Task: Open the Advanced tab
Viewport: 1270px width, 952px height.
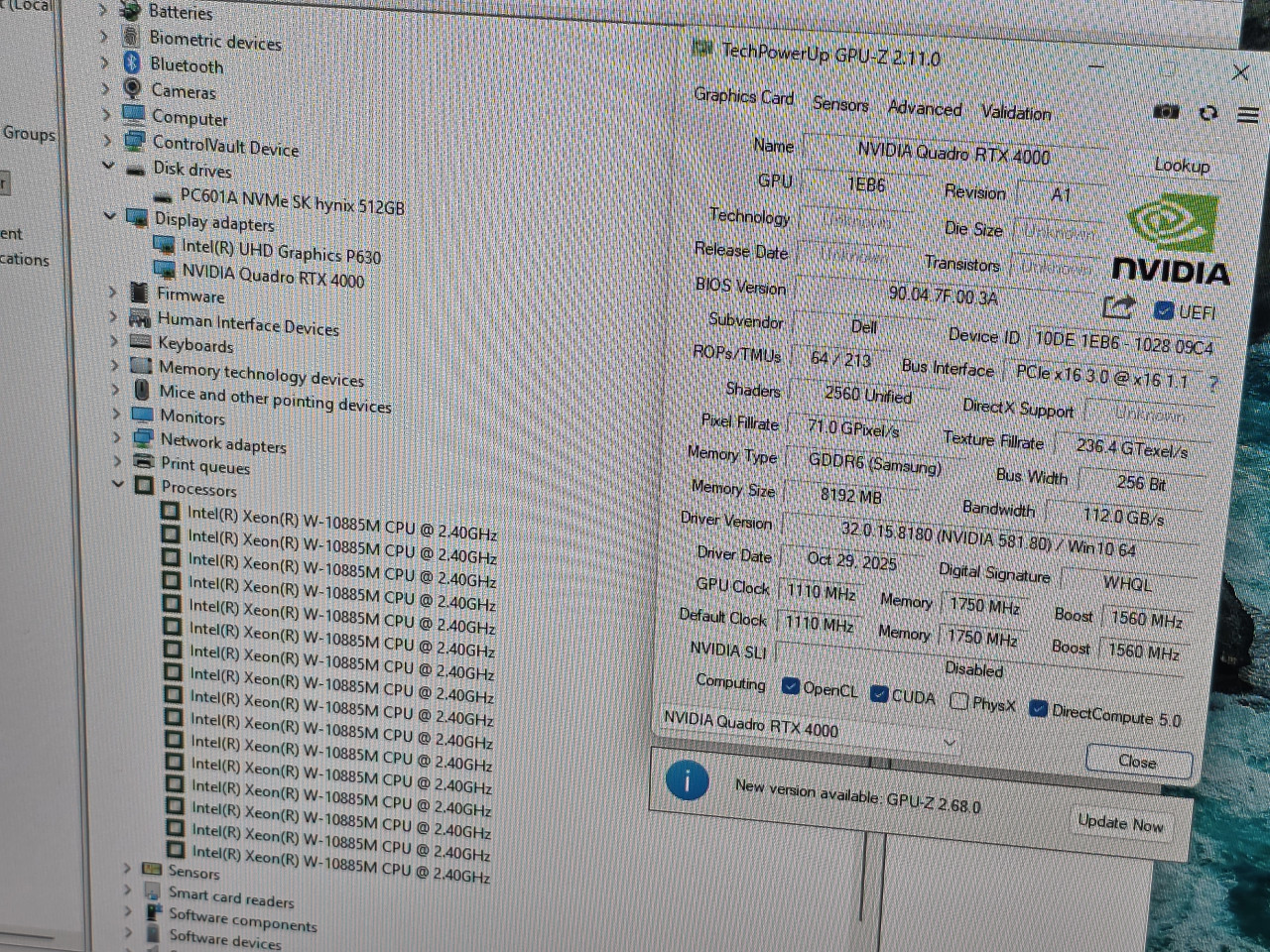Action: click(x=924, y=108)
